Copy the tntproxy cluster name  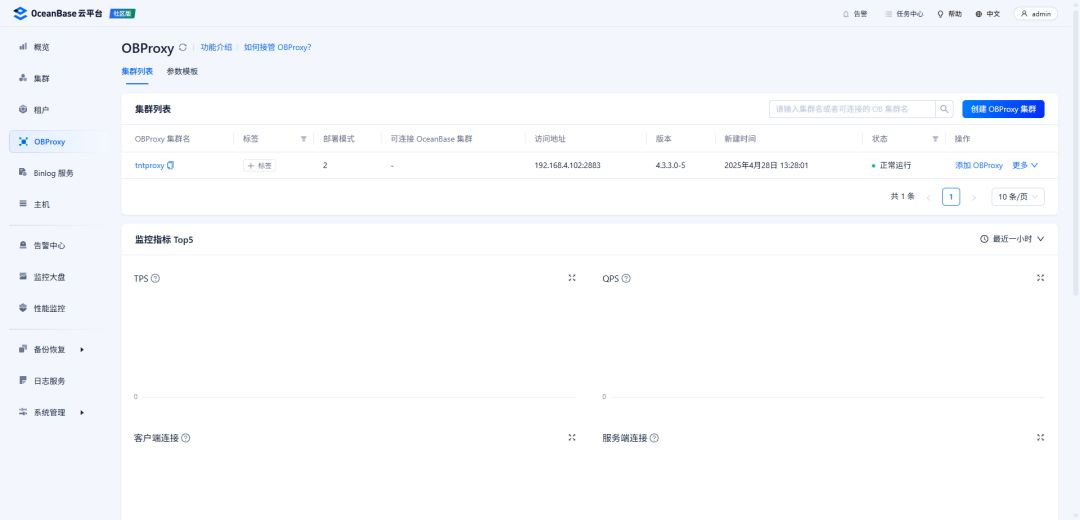(x=171, y=165)
